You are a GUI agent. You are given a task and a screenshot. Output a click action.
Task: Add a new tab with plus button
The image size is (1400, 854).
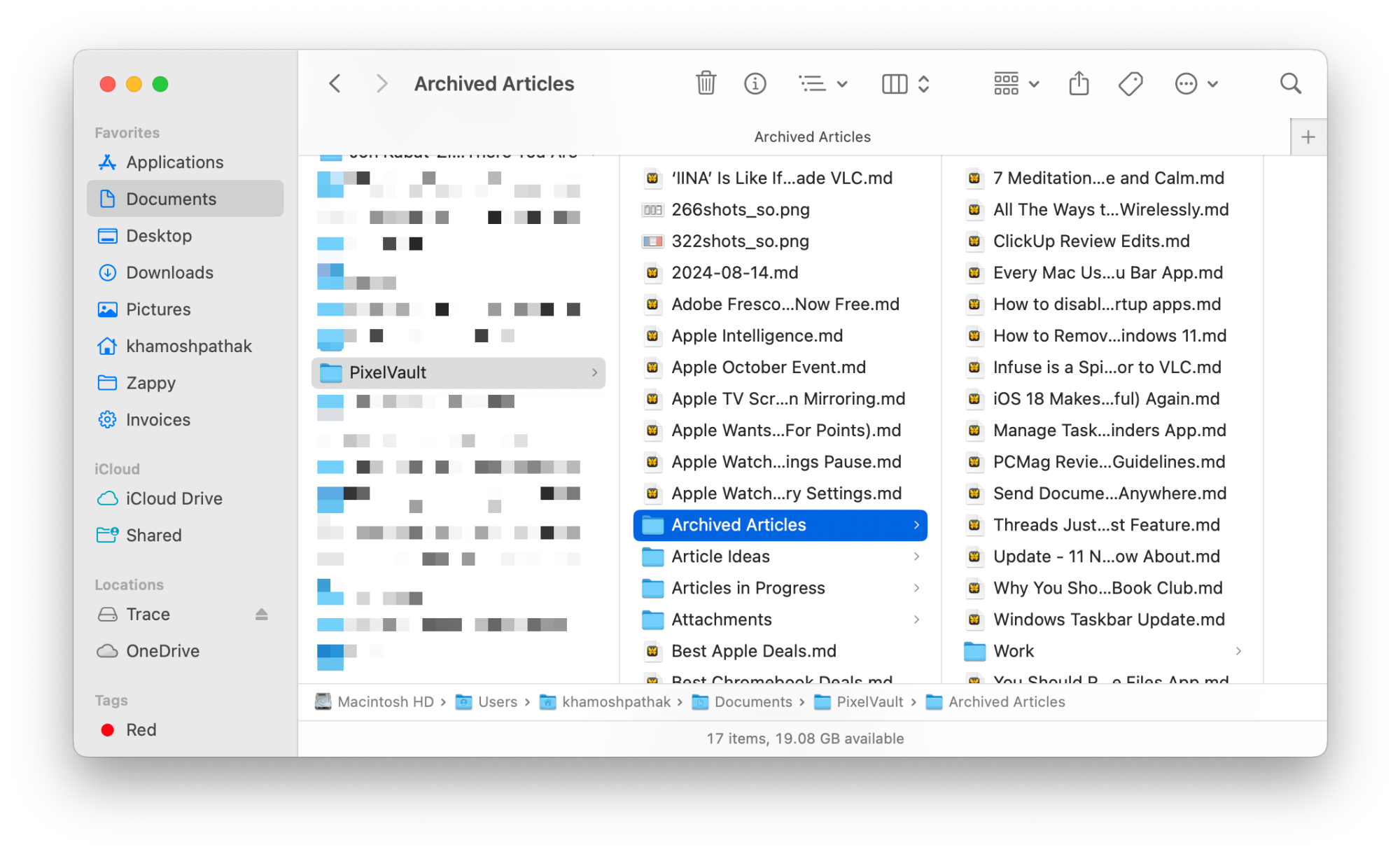point(1308,137)
